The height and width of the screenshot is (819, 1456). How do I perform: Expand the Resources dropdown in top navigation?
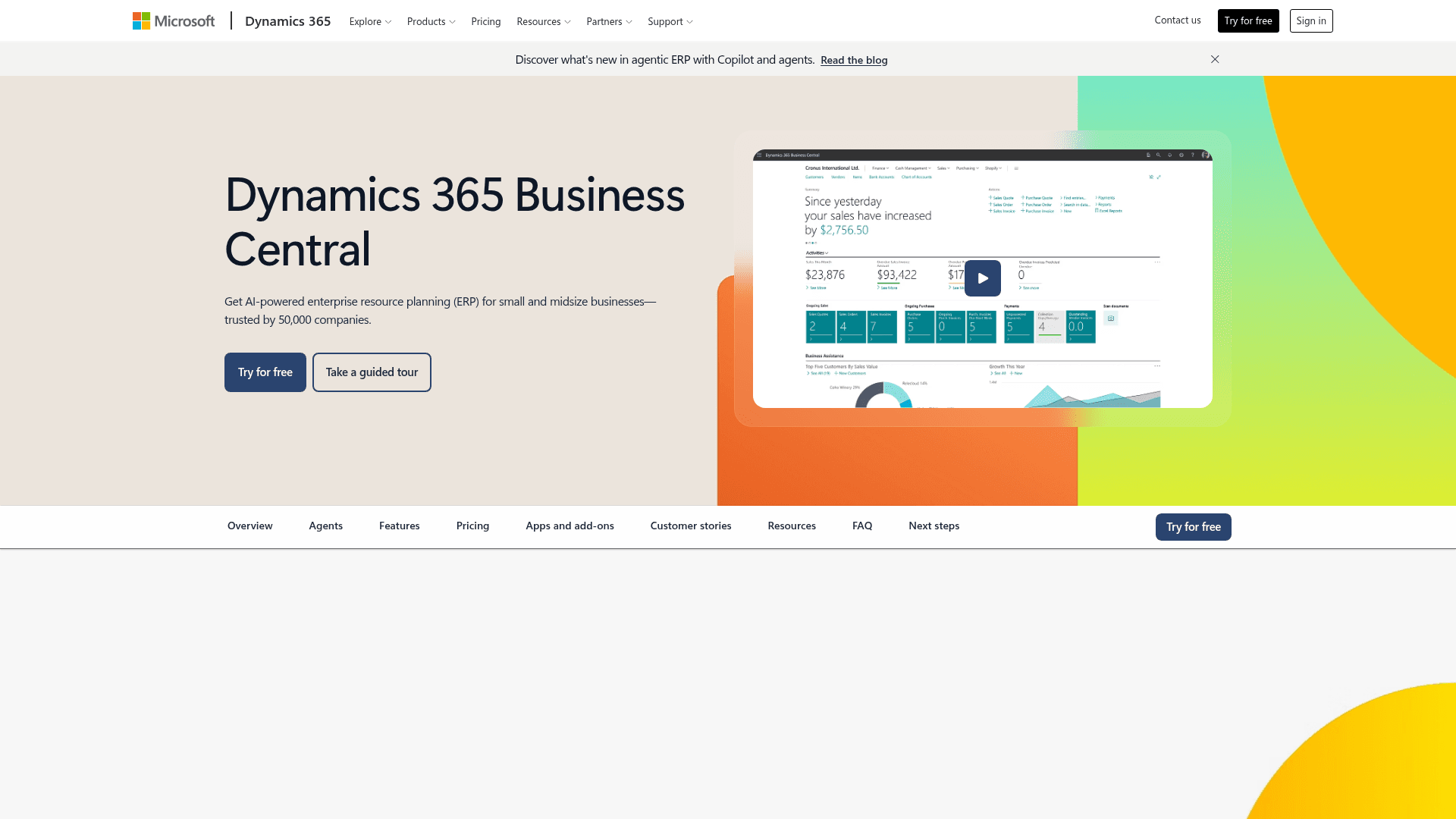(543, 21)
